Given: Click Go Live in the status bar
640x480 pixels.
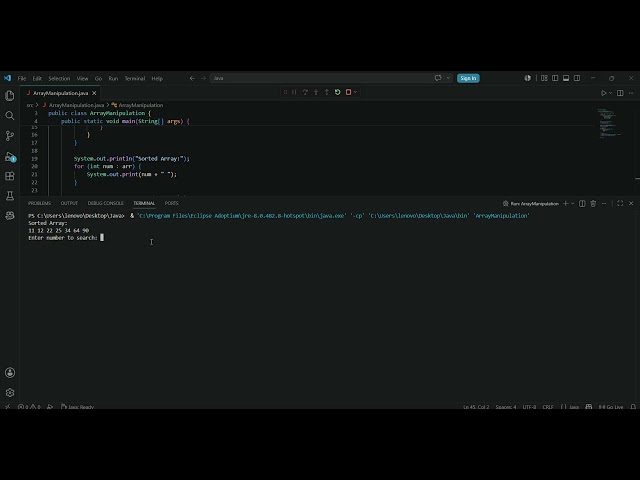Looking at the screenshot, I should click(611, 407).
